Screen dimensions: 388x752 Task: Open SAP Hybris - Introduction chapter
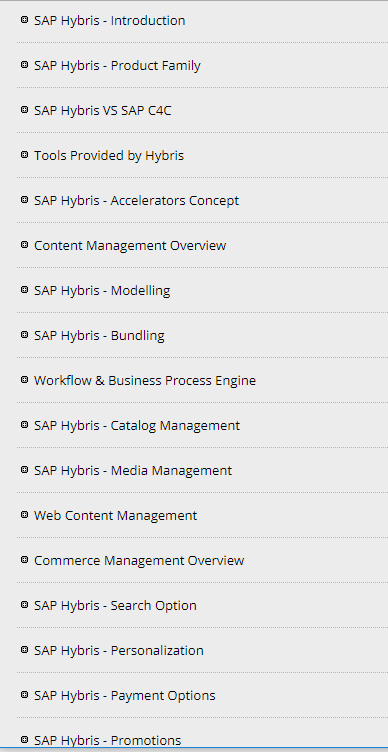(x=109, y=21)
